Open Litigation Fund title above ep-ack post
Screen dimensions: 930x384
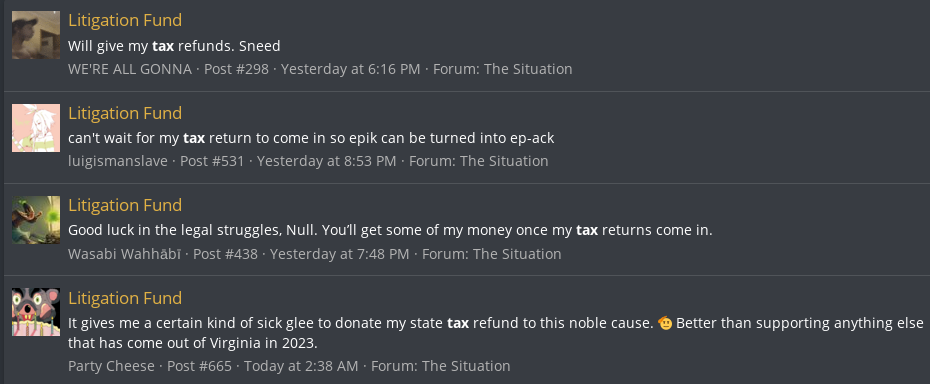pos(125,113)
